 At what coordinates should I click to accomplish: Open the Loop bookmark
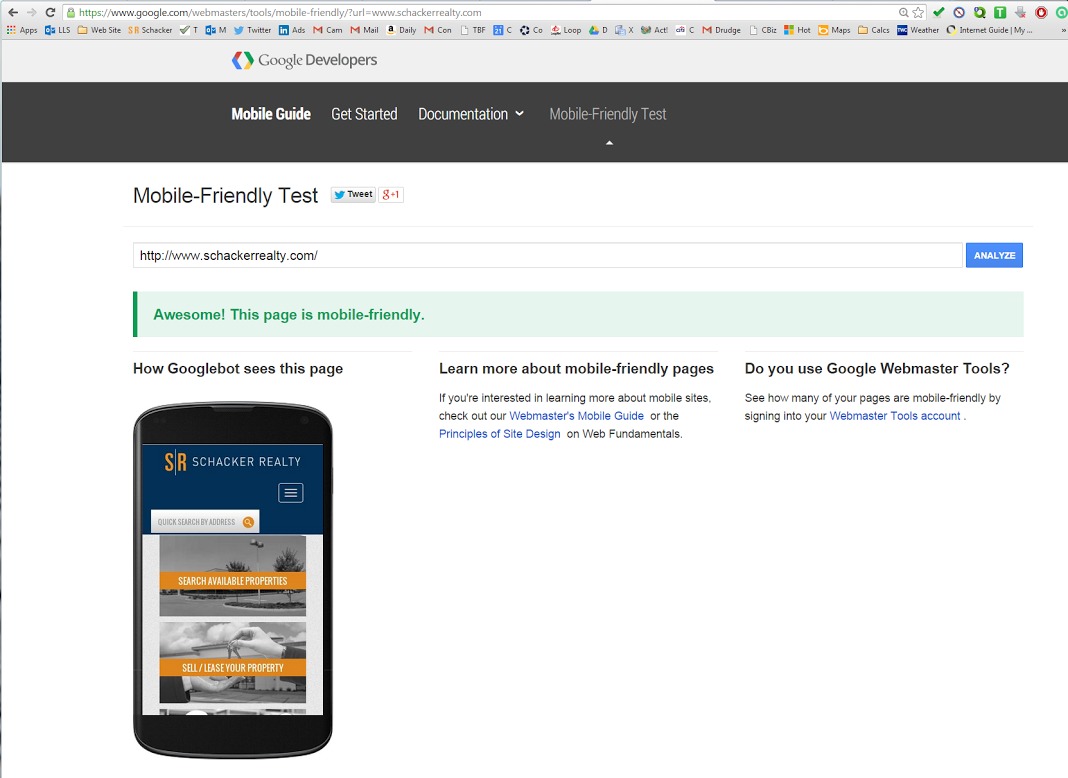tap(566, 30)
